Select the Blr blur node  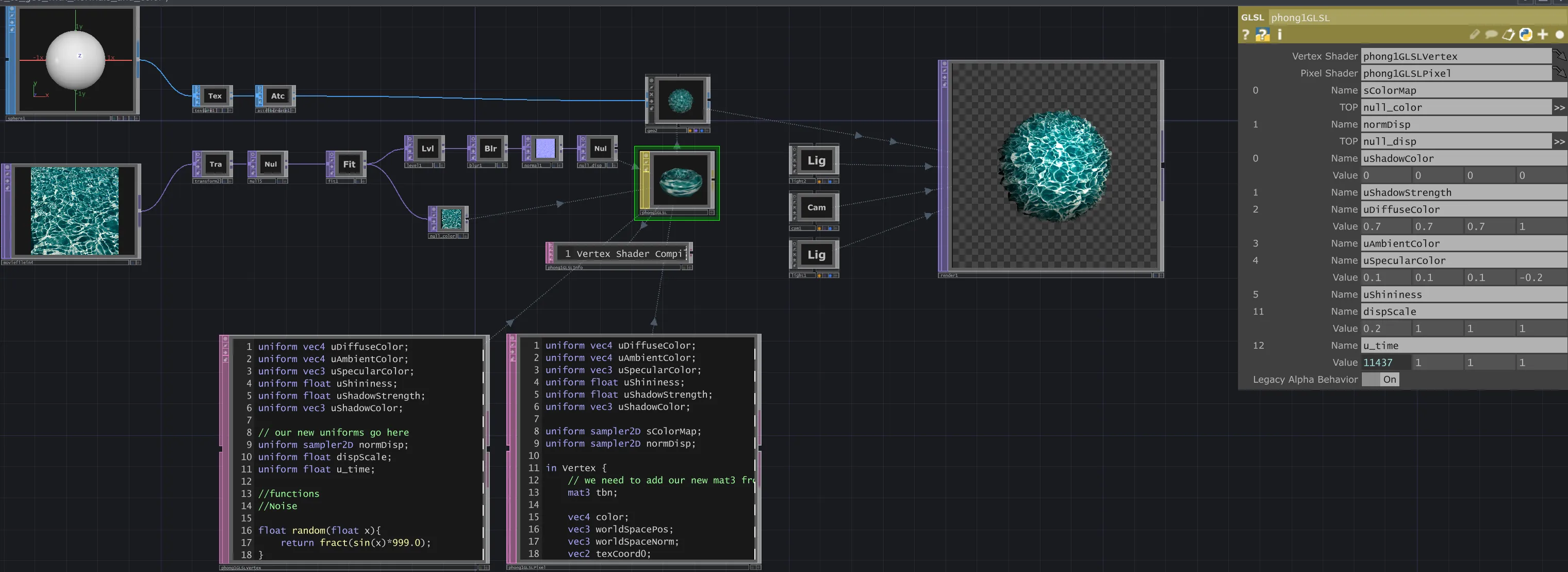pos(490,149)
